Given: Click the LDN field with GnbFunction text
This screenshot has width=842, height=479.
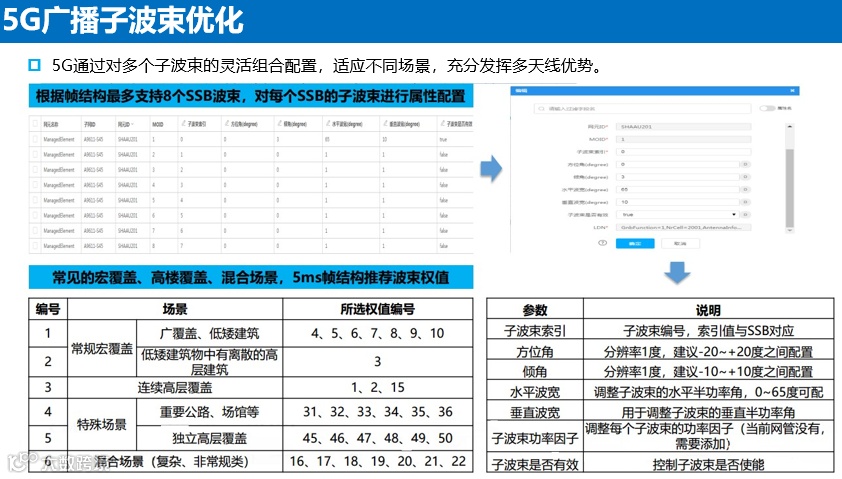Looking at the screenshot, I should point(684,227).
